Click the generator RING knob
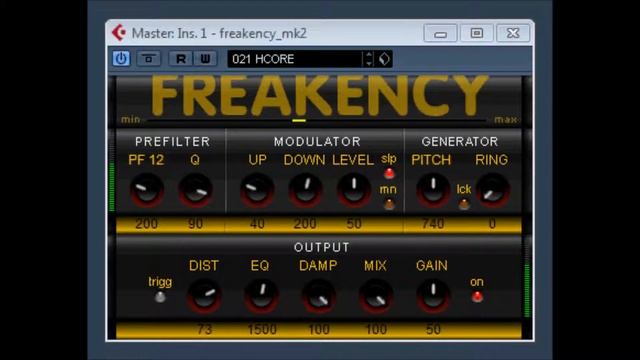Screen dimensions: 640x360 493,190
